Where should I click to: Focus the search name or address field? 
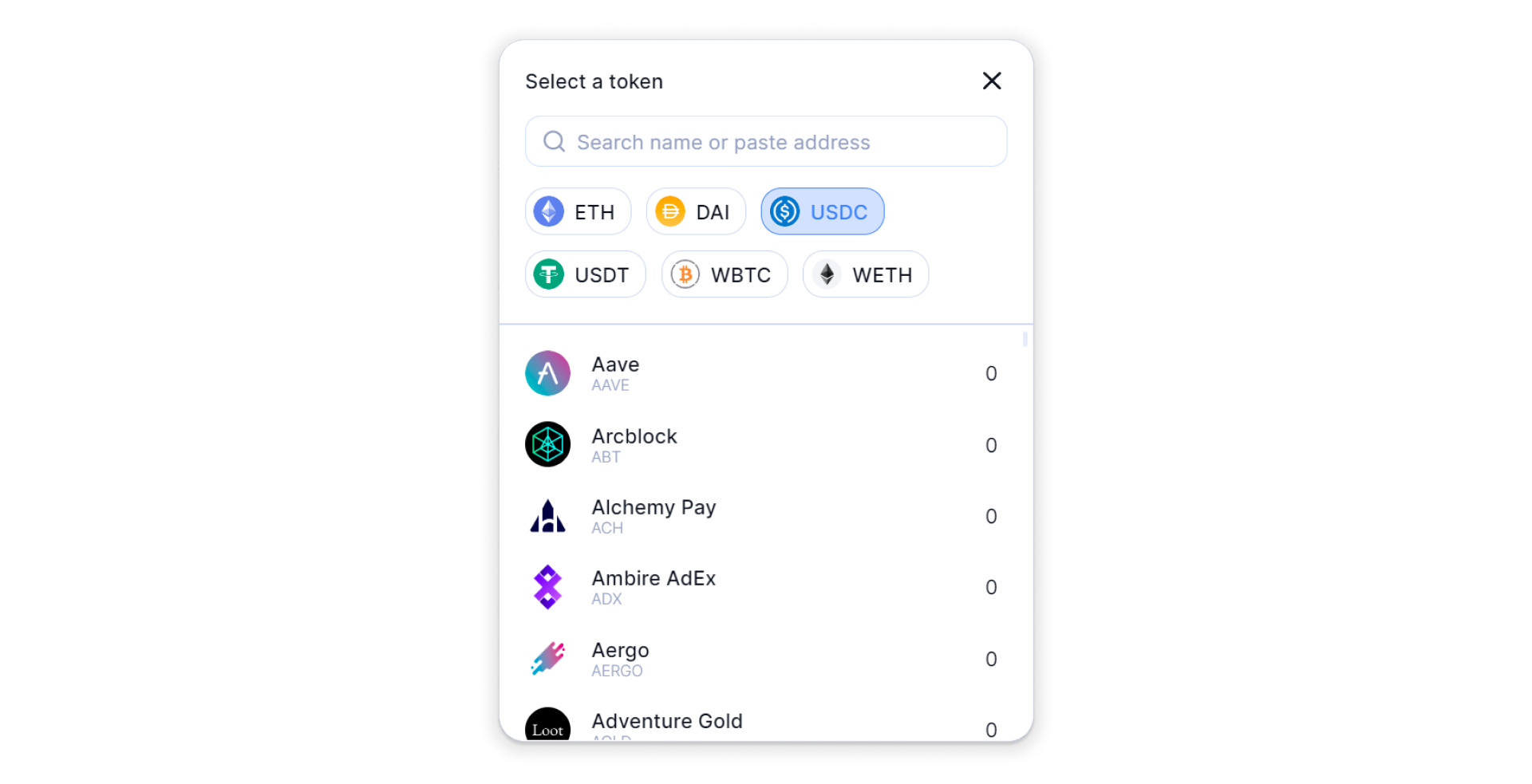pyautogui.click(x=766, y=142)
